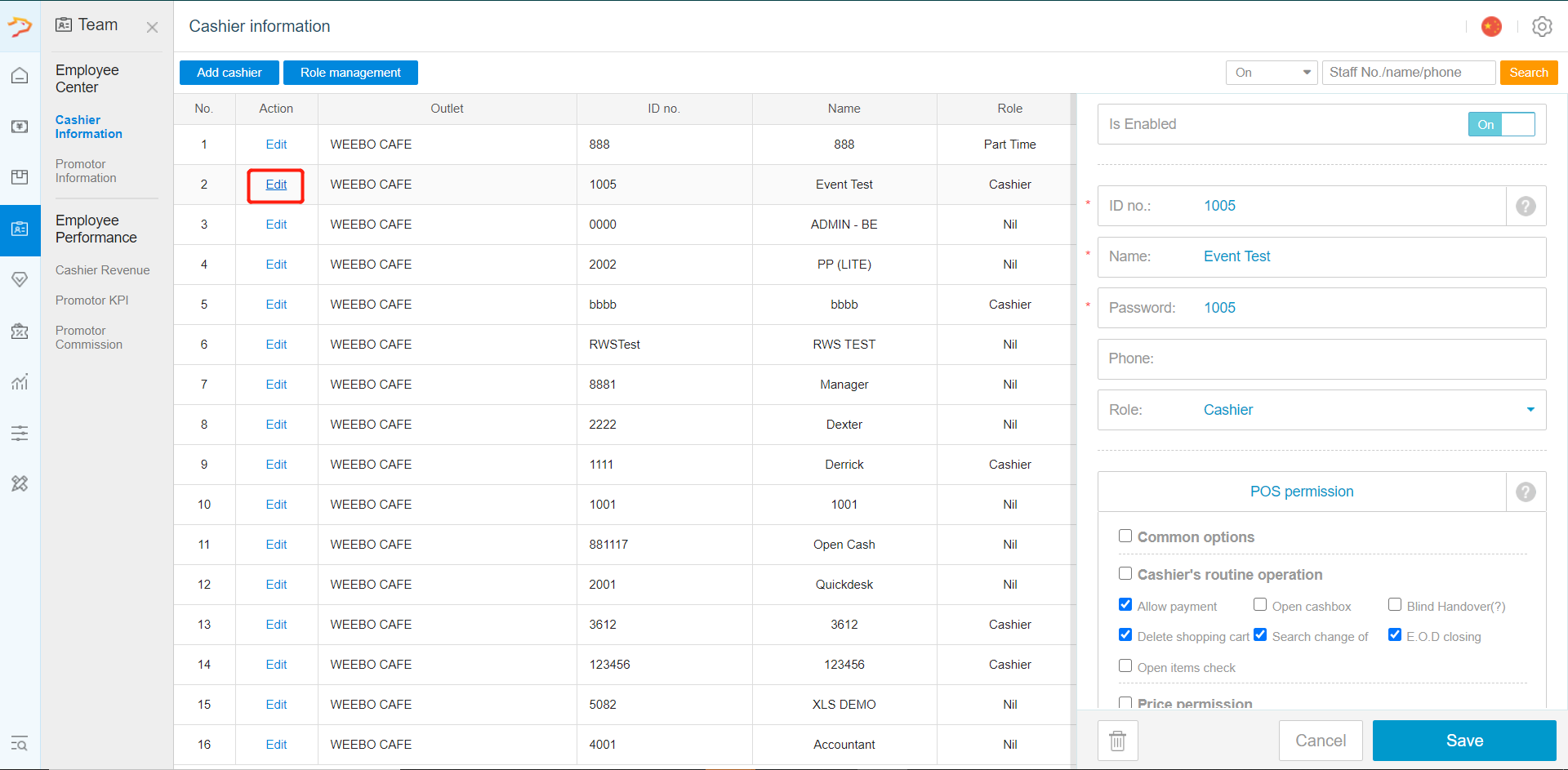Open Cashier Information menu item
The image size is (1568, 770).
point(88,127)
